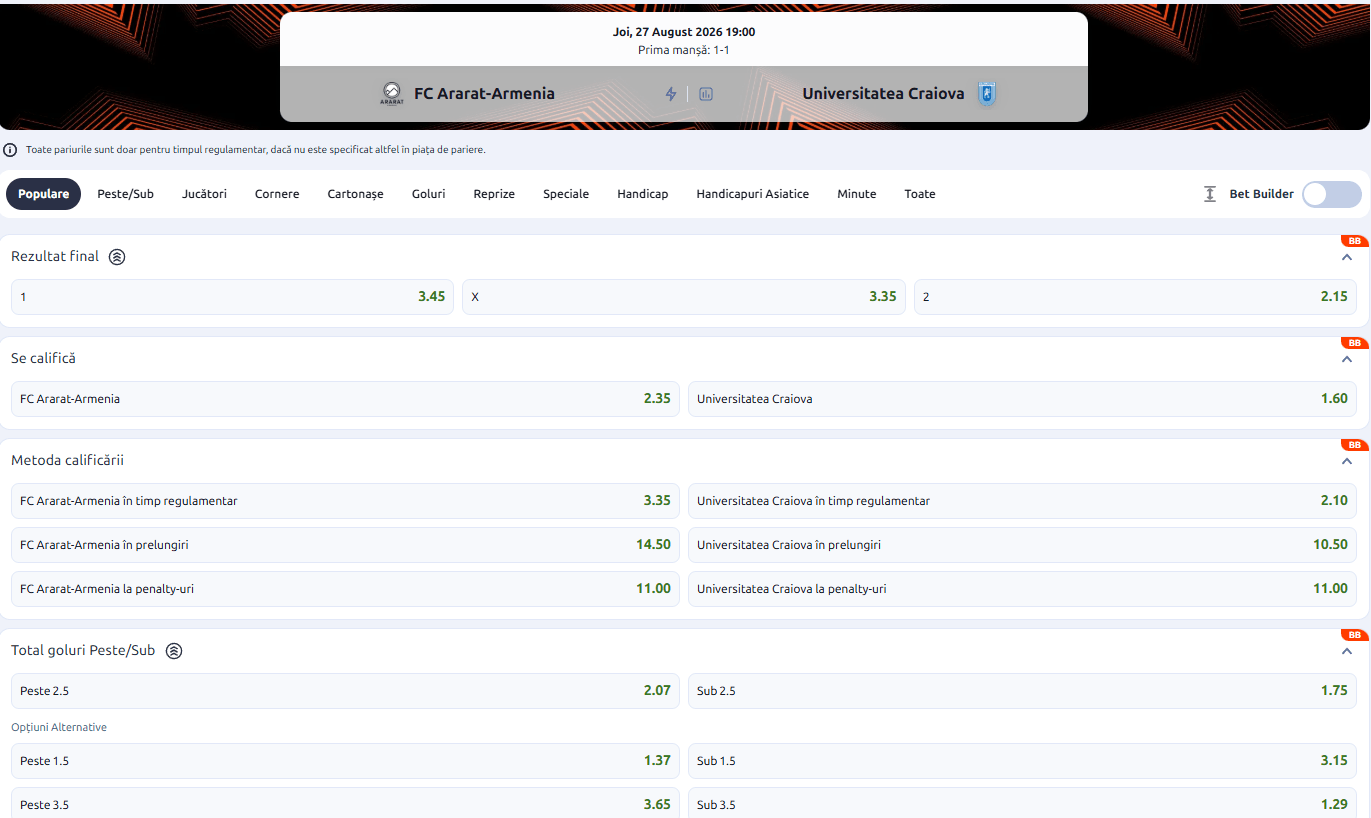Pick Peste 3.5 at 3.65
The width and height of the screenshot is (1371, 818).
click(345, 805)
